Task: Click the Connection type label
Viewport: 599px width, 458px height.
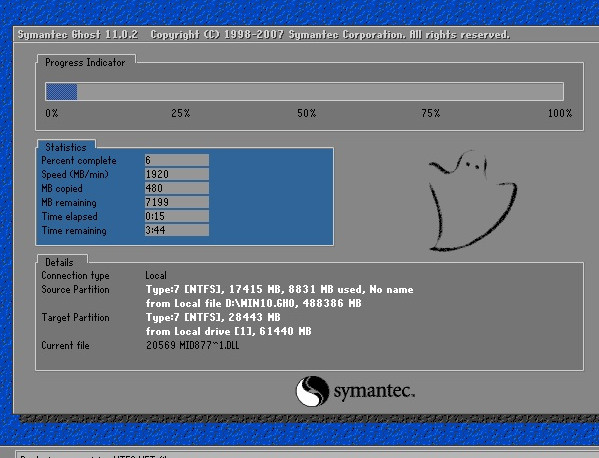Action: point(75,275)
